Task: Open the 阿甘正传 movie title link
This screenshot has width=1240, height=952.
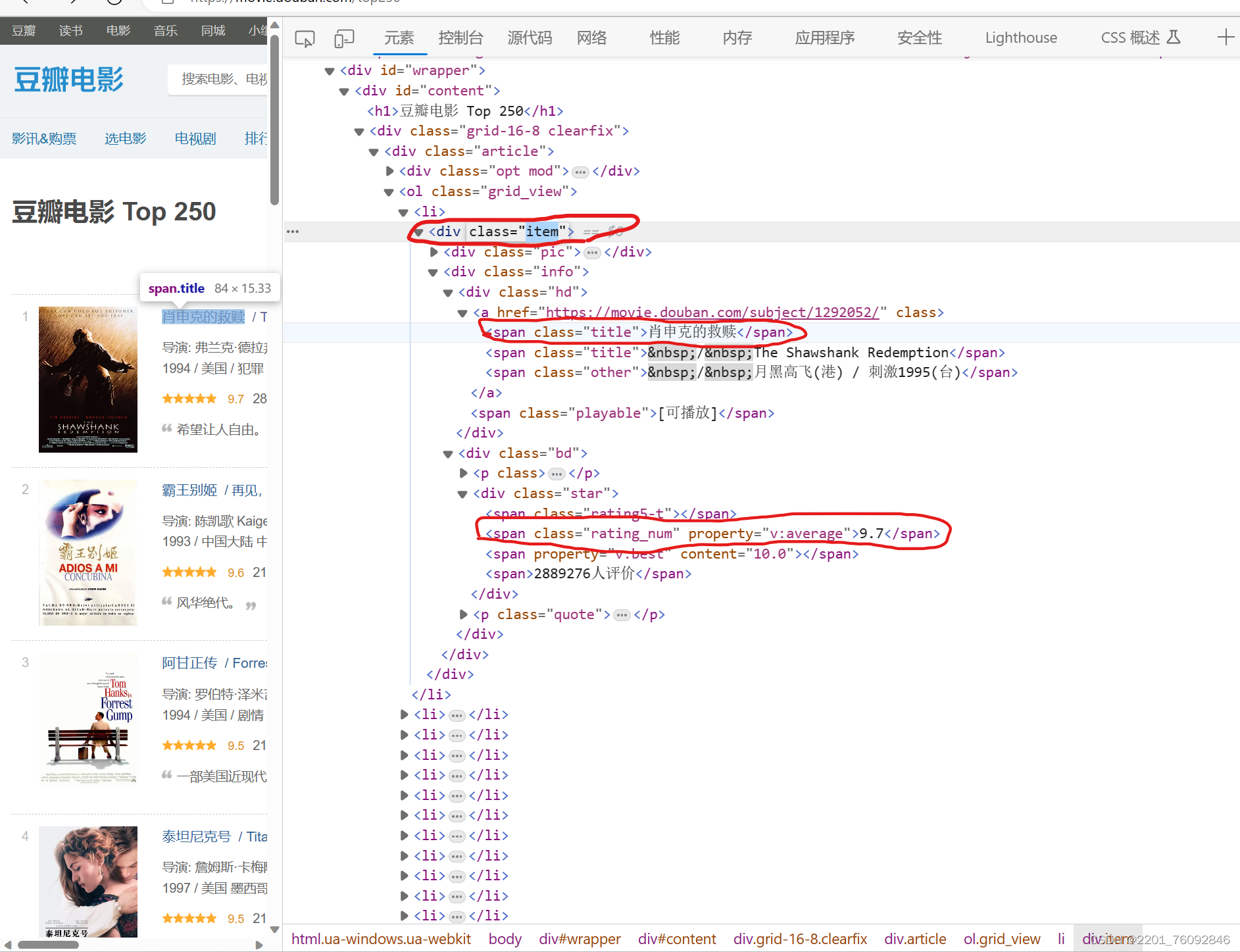Action: tap(189, 663)
